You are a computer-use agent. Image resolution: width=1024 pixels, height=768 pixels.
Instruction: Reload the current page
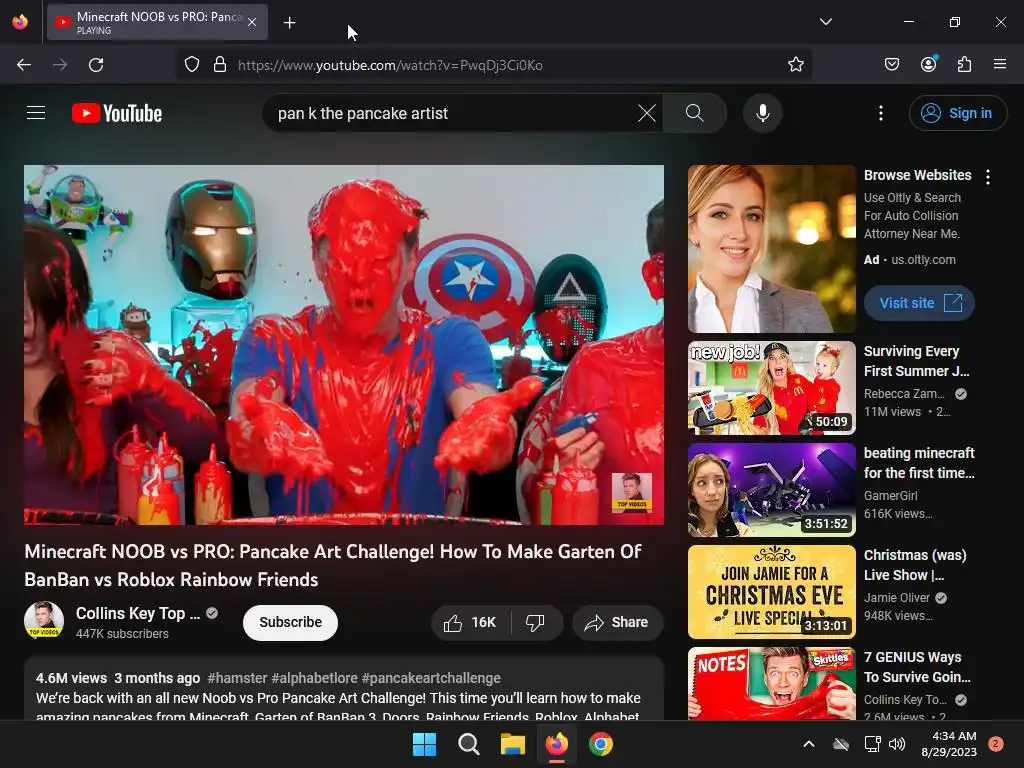pos(96,65)
